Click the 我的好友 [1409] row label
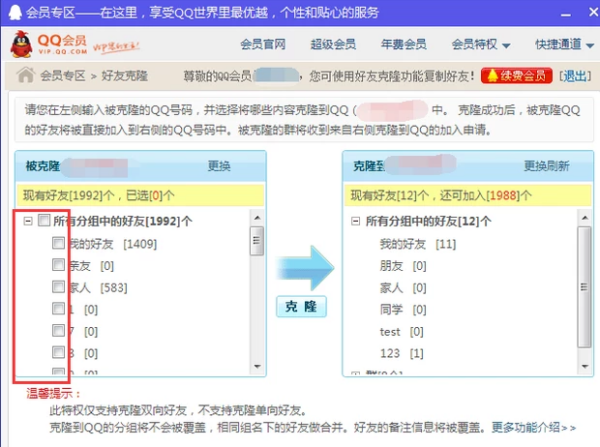The height and width of the screenshot is (447, 600). click(113, 244)
